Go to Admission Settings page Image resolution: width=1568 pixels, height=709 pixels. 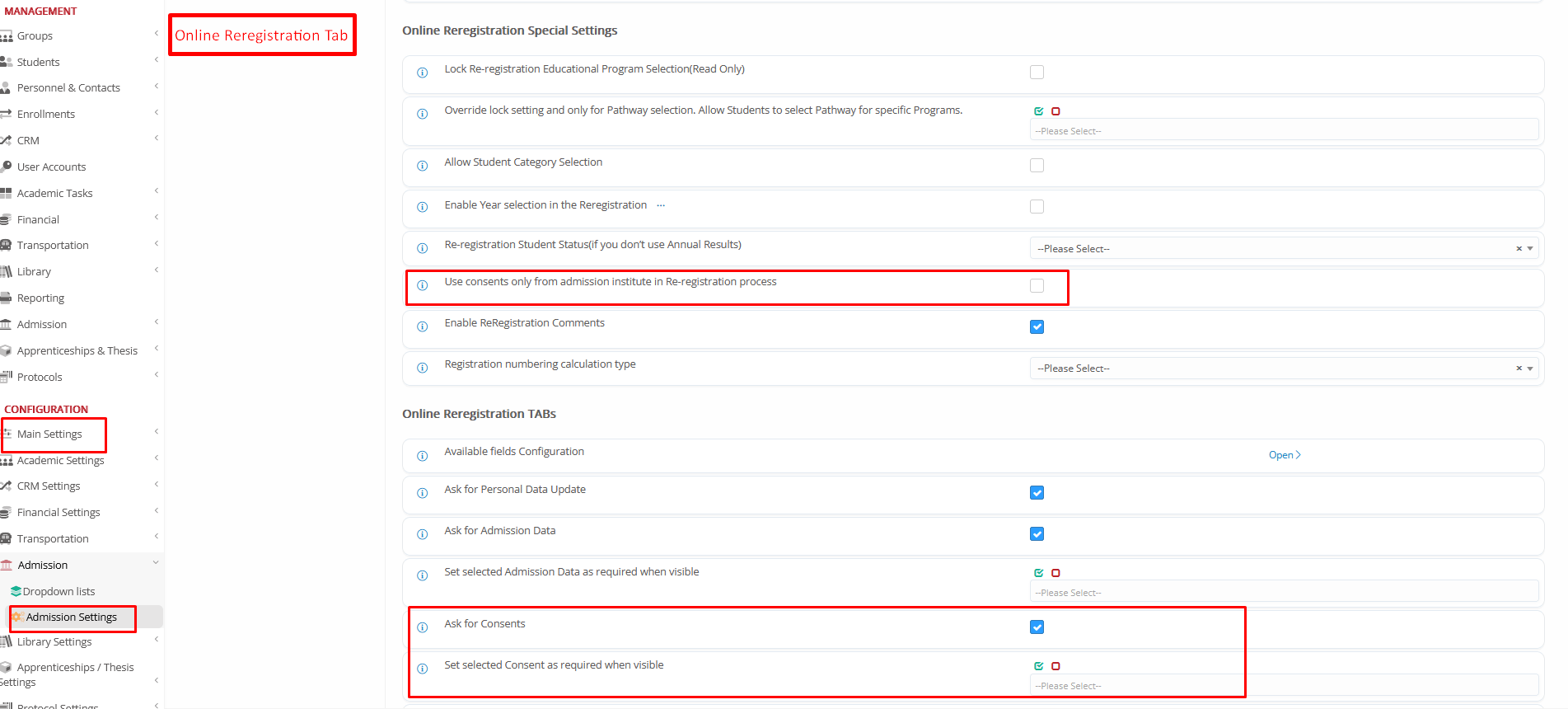coord(72,617)
